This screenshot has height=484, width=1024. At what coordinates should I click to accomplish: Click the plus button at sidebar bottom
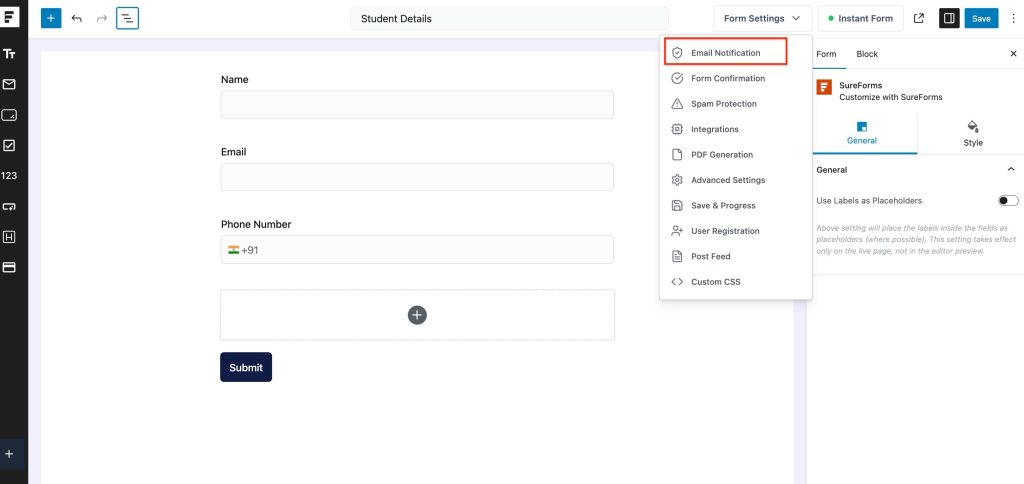[9, 454]
